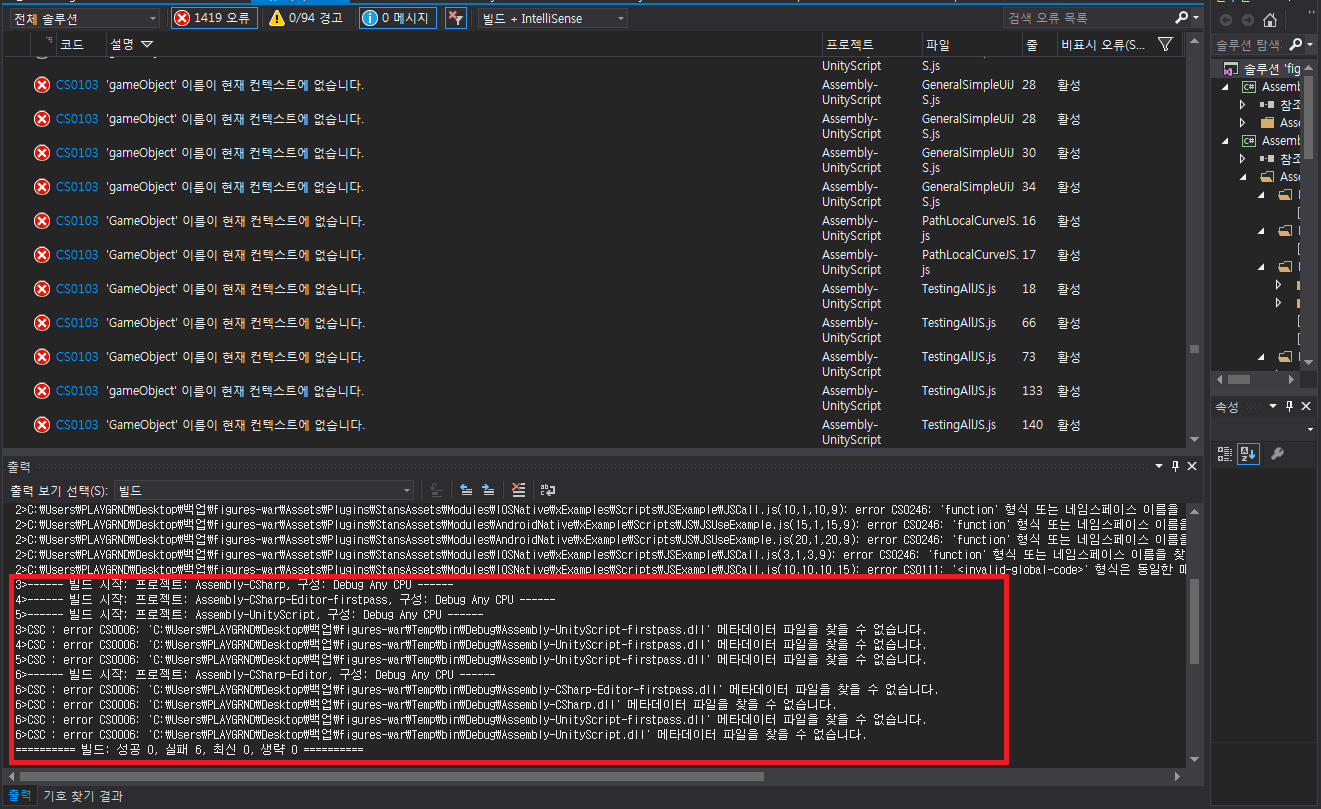Toggle word wrap in output panel
Image resolution: width=1321 pixels, height=809 pixels.
pos(548,490)
